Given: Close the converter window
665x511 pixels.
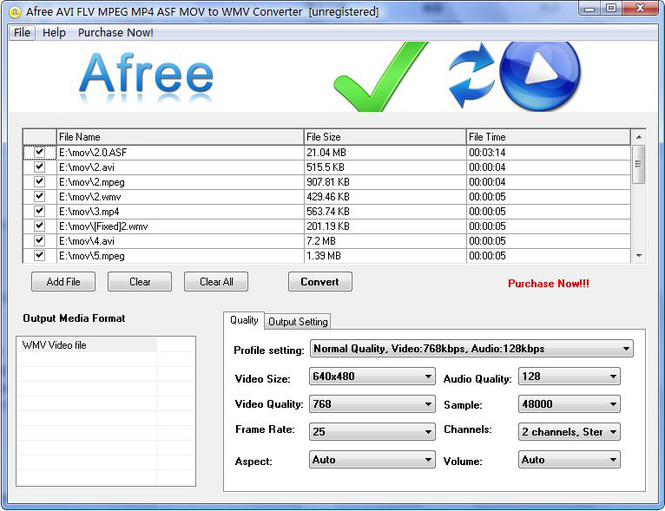Looking at the screenshot, I should [x=640, y=8].
